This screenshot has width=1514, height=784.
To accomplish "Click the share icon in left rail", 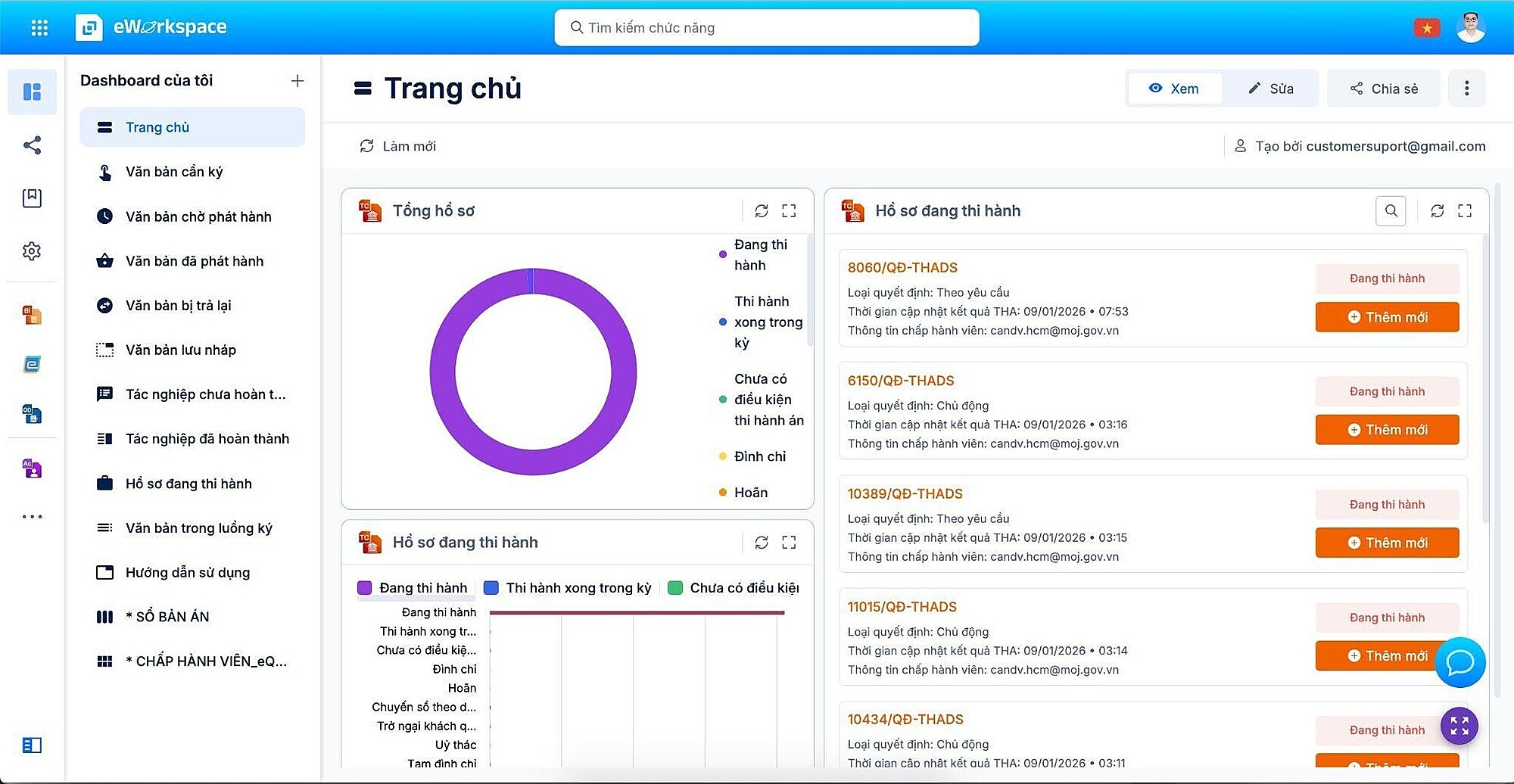I will tap(32, 145).
